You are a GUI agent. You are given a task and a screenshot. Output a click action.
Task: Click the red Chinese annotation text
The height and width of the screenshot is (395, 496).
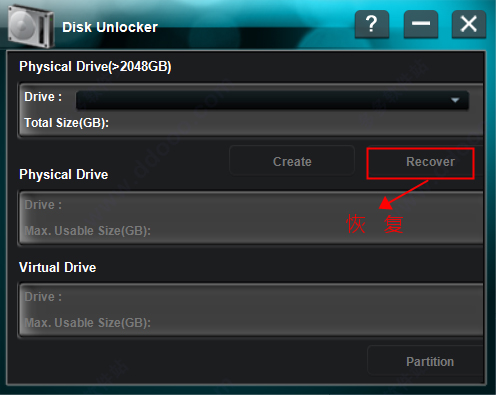click(x=375, y=224)
